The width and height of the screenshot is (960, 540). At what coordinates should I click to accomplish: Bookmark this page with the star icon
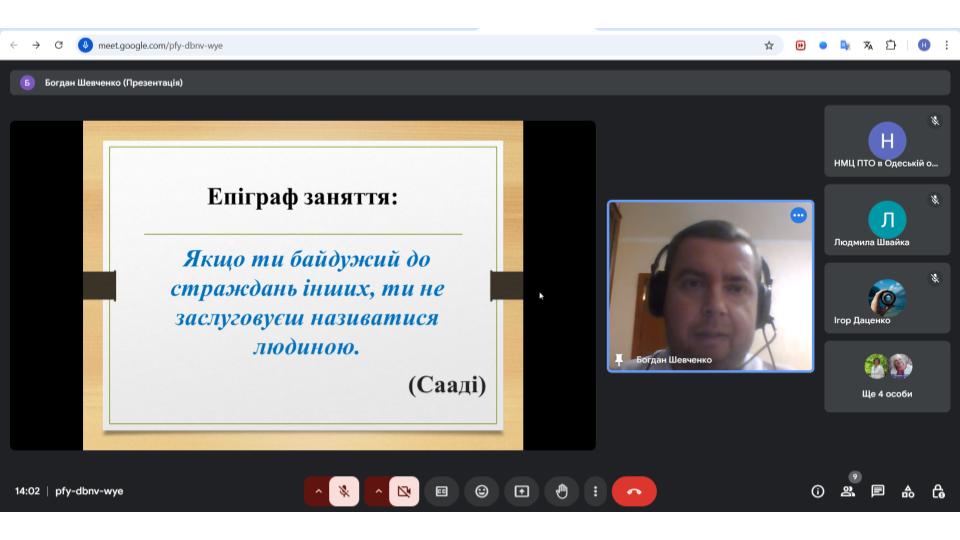(769, 45)
